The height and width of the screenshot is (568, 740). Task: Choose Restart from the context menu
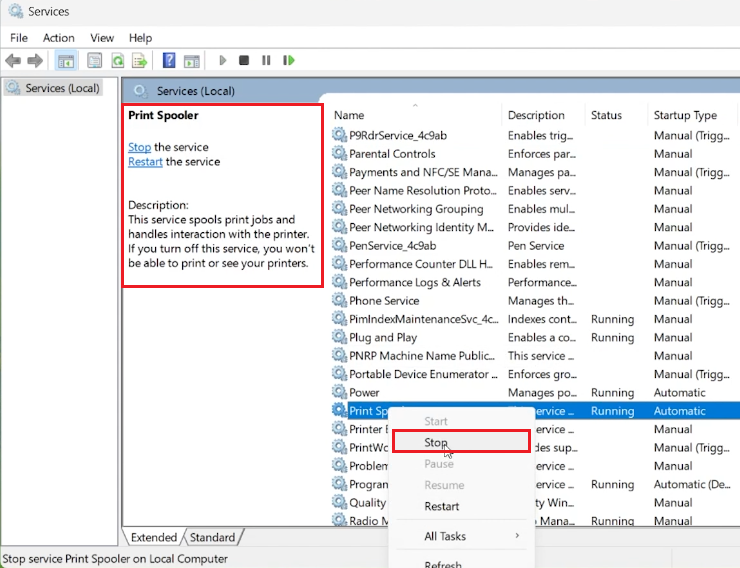[x=441, y=506]
